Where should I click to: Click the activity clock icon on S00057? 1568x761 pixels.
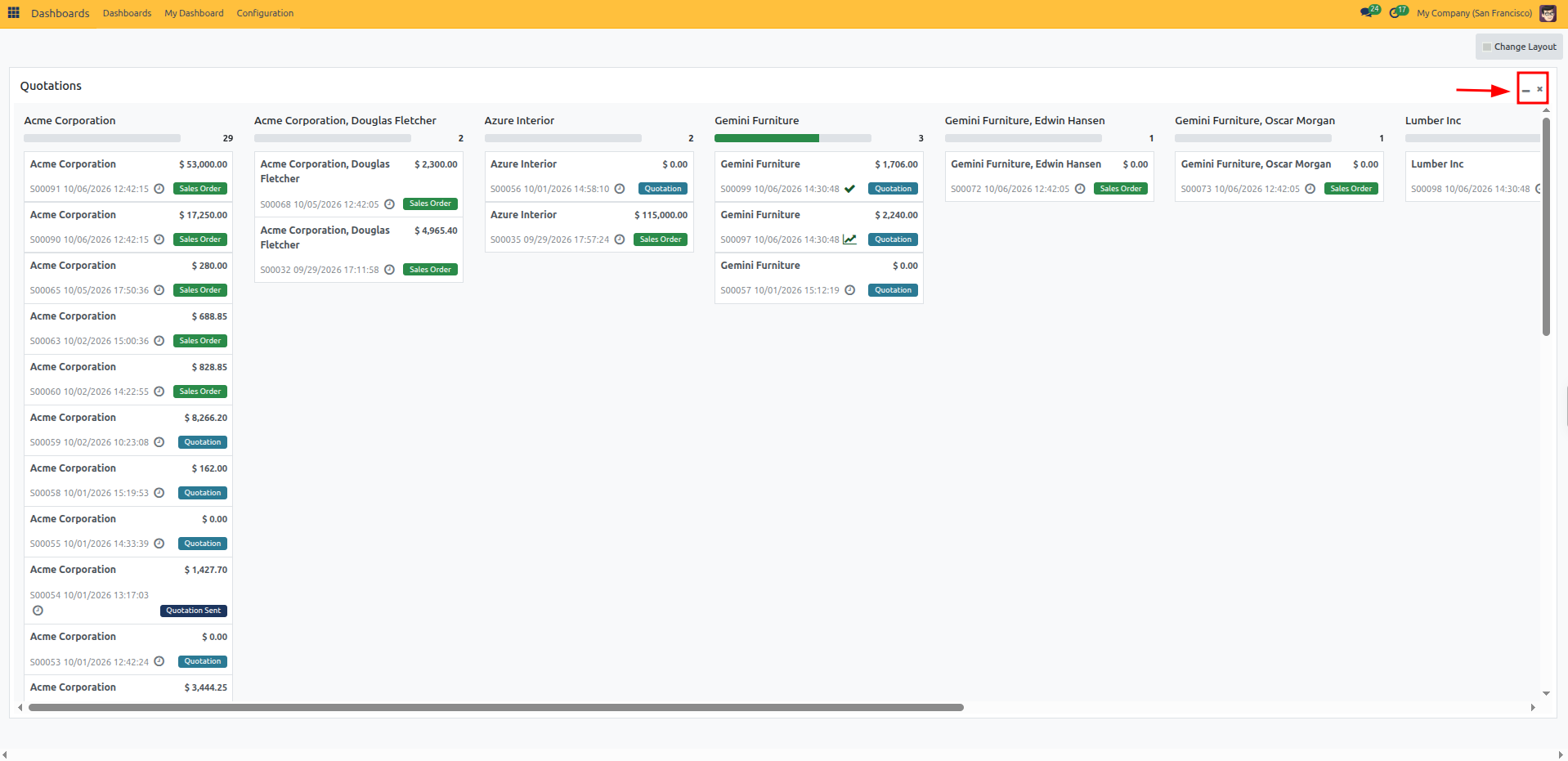849,290
